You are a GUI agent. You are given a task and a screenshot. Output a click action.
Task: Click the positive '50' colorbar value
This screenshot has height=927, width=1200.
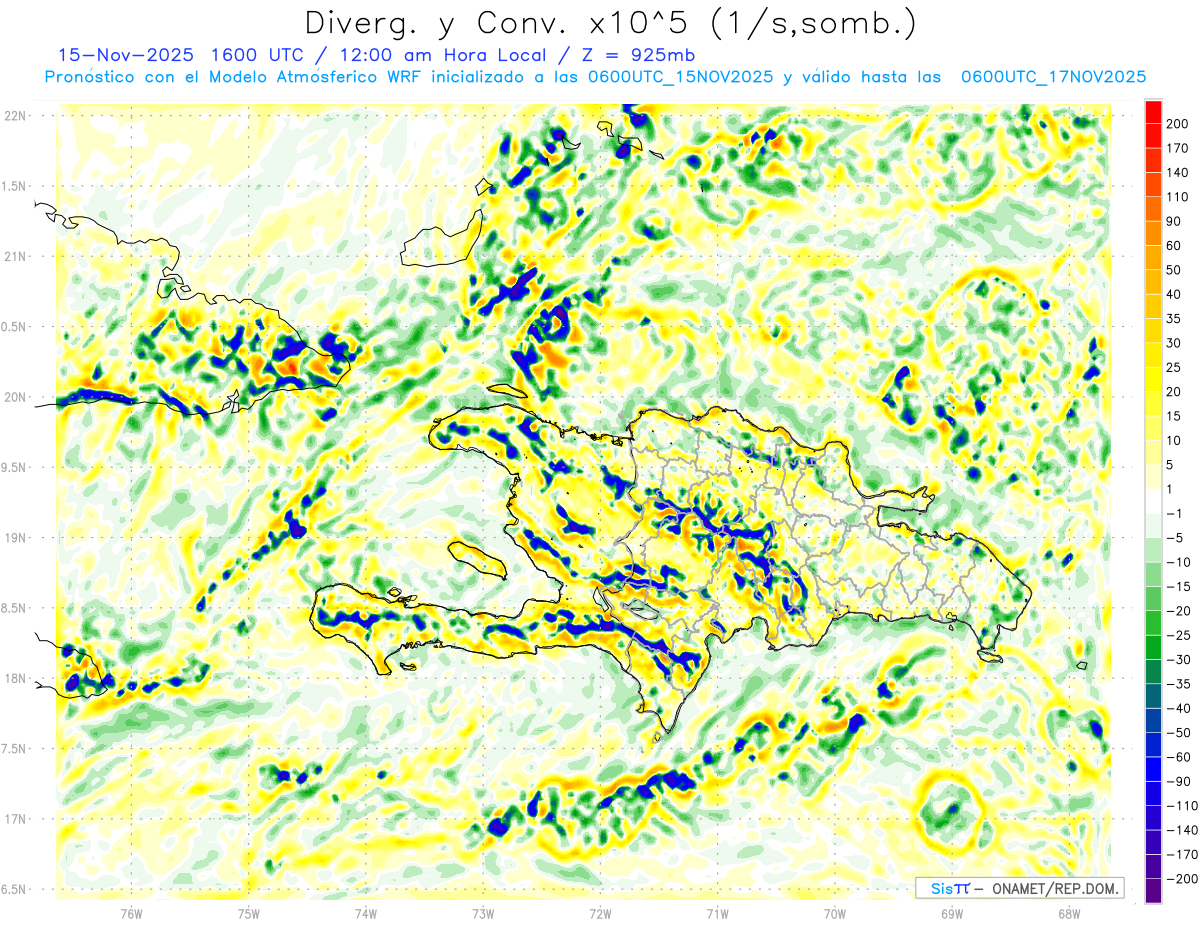click(1174, 270)
